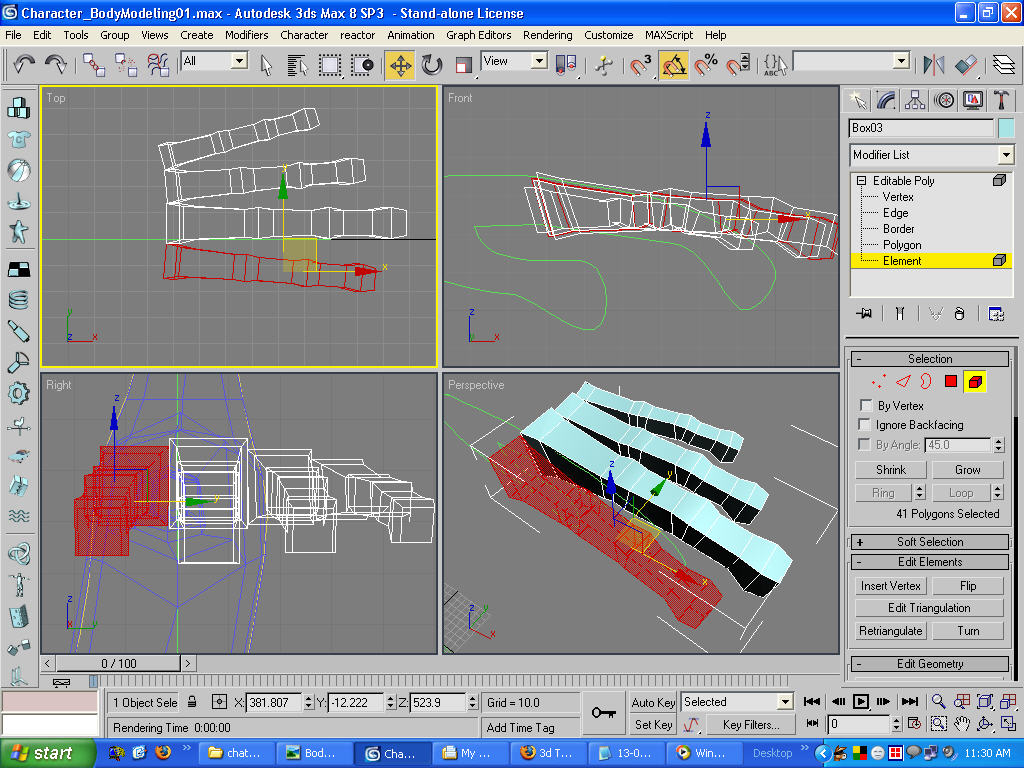Click the Grow button
Image resolution: width=1024 pixels, height=768 pixels.
click(967, 470)
